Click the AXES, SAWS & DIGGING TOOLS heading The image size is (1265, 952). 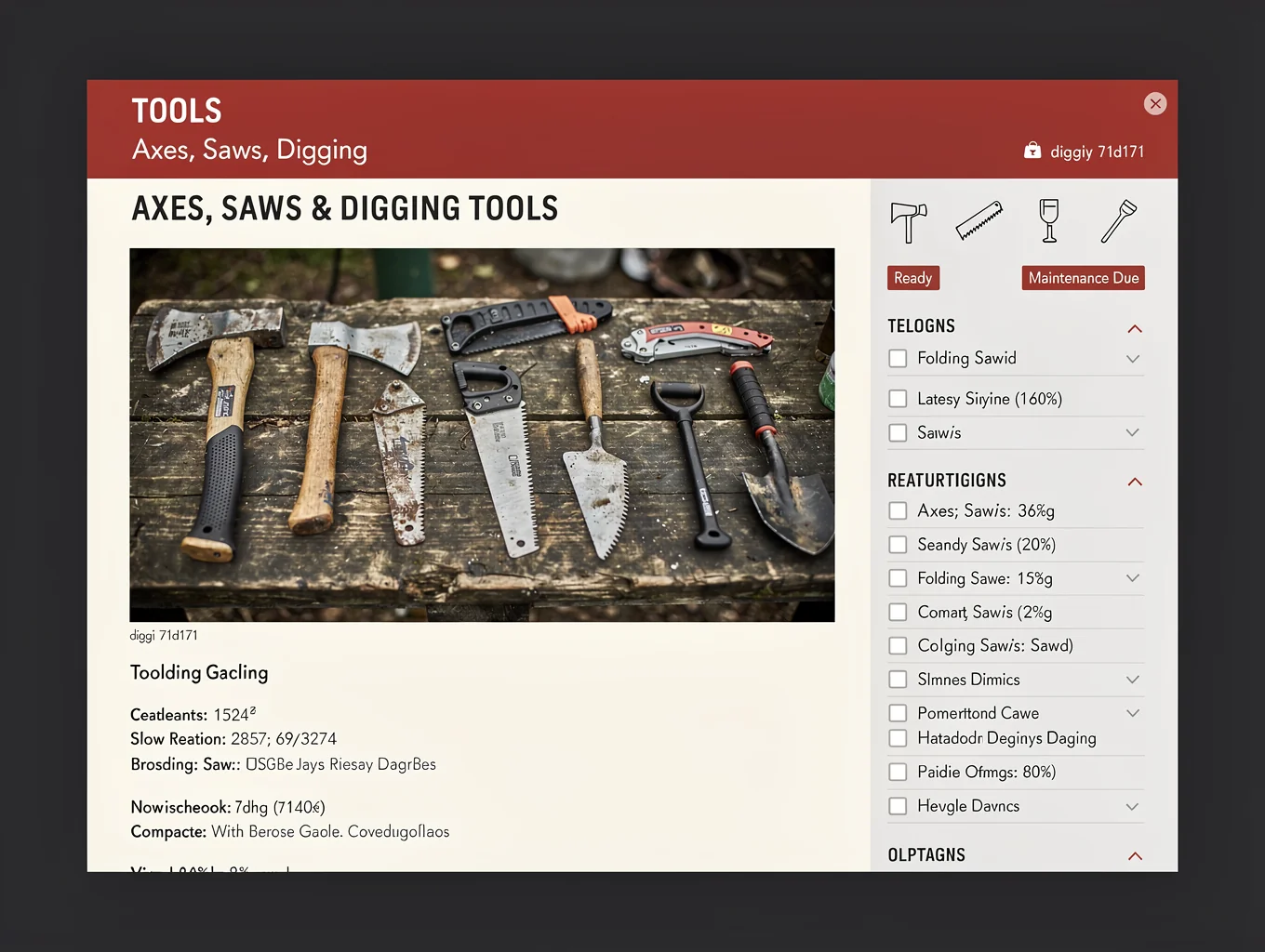345,208
